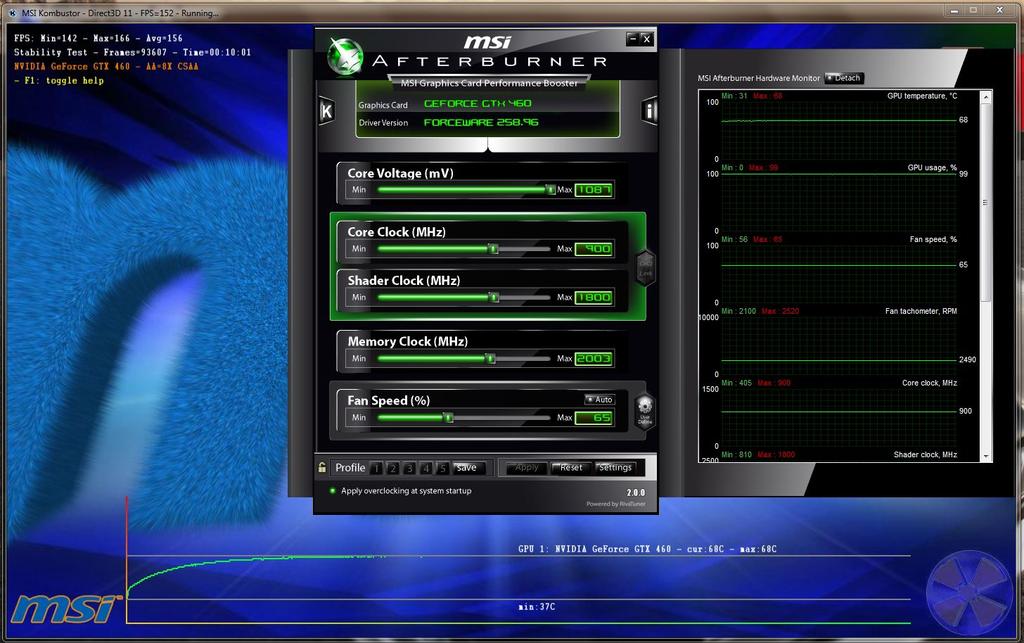Click the 'Stability Test - Frames=93607' line
Image resolution: width=1024 pixels, height=643 pixels.
132,52
